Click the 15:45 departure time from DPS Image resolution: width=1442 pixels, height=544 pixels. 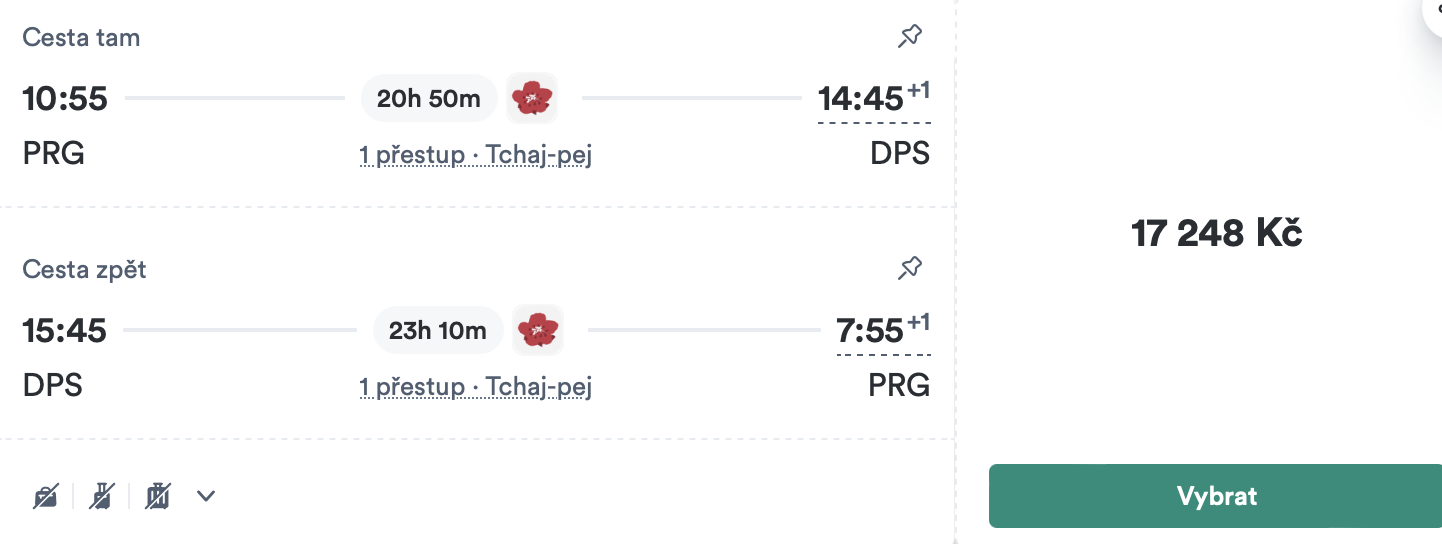pyautogui.click(x=65, y=331)
